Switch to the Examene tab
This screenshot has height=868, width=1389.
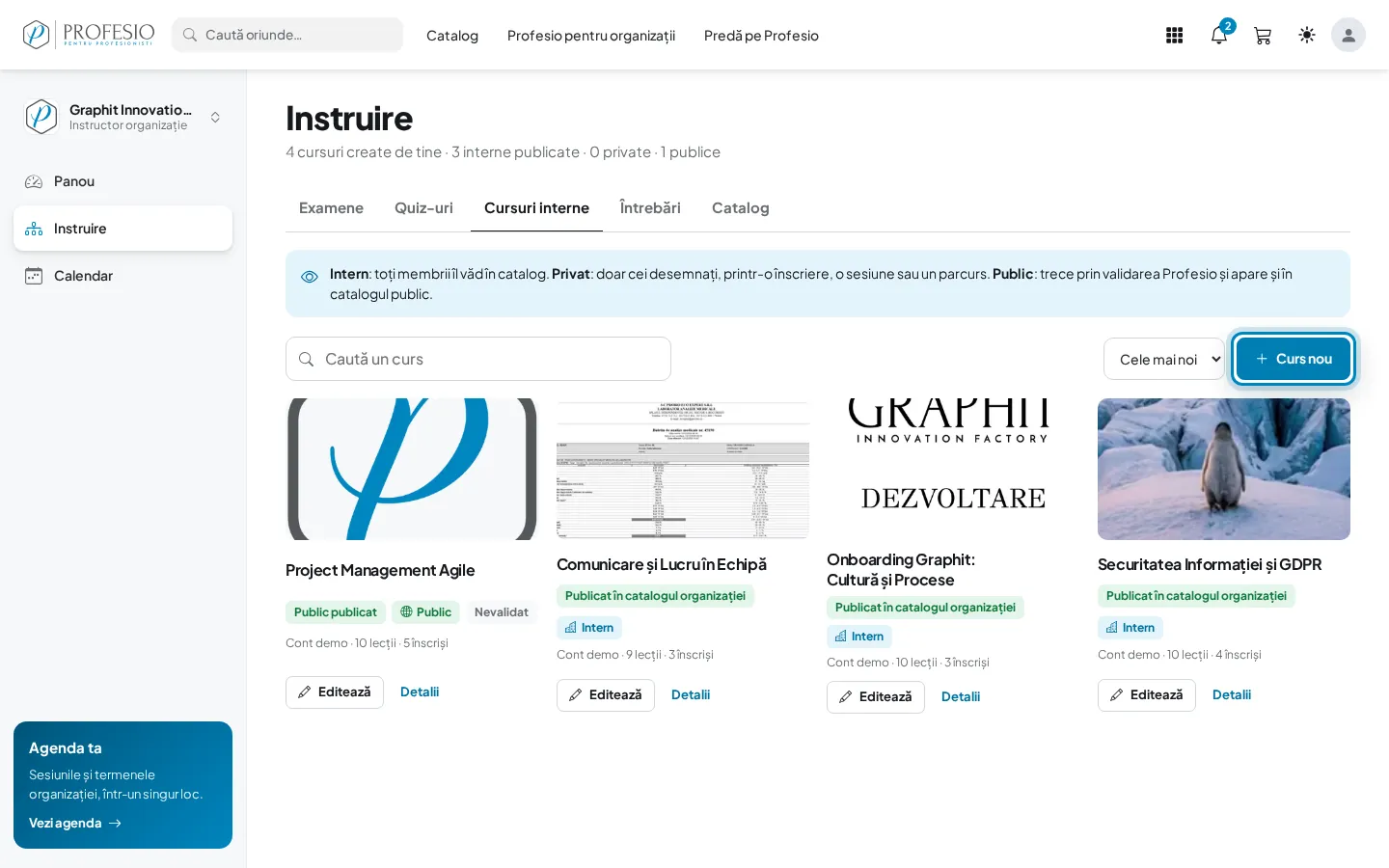331,208
